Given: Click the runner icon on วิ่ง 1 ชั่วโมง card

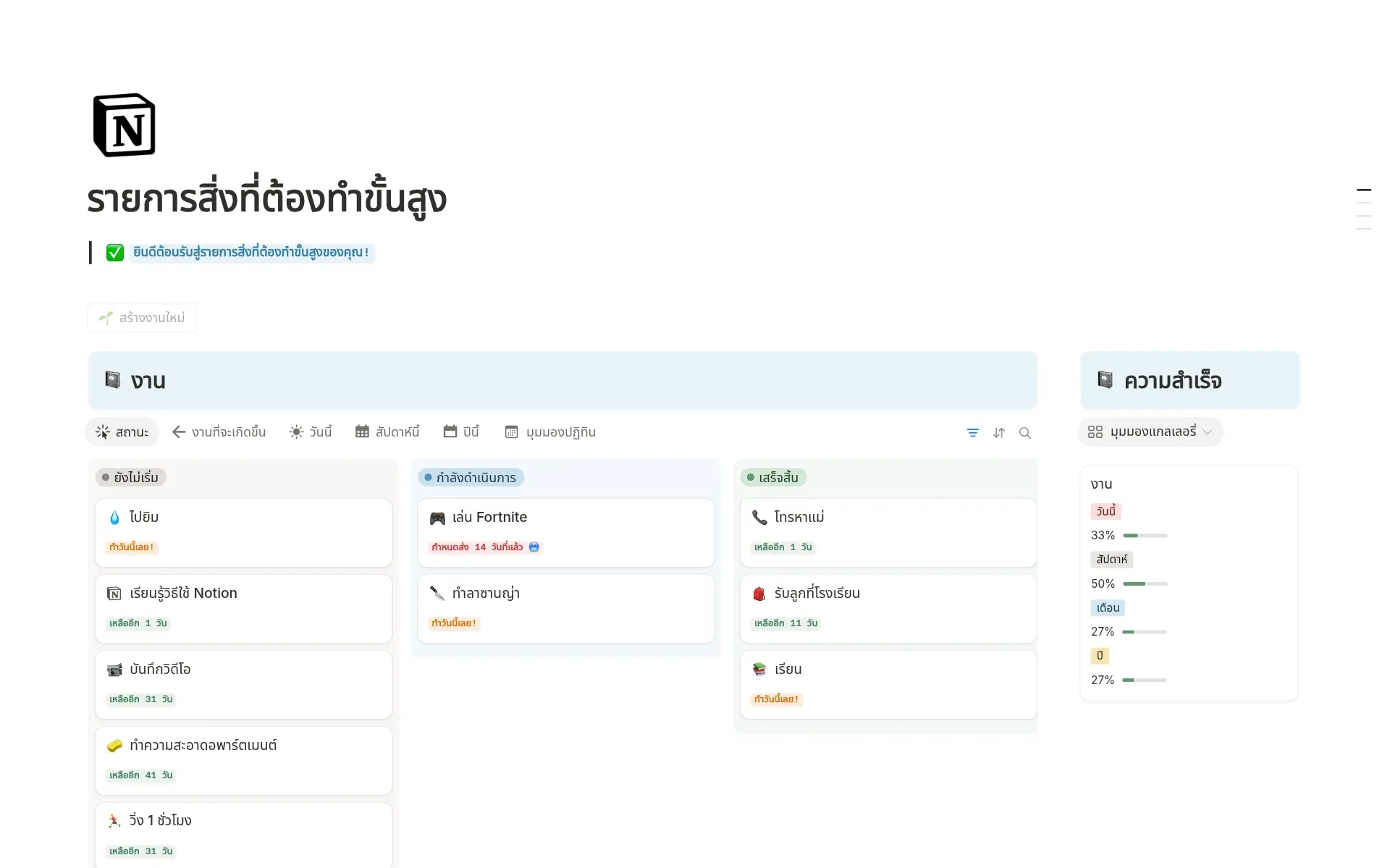Looking at the screenshot, I should (114, 821).
